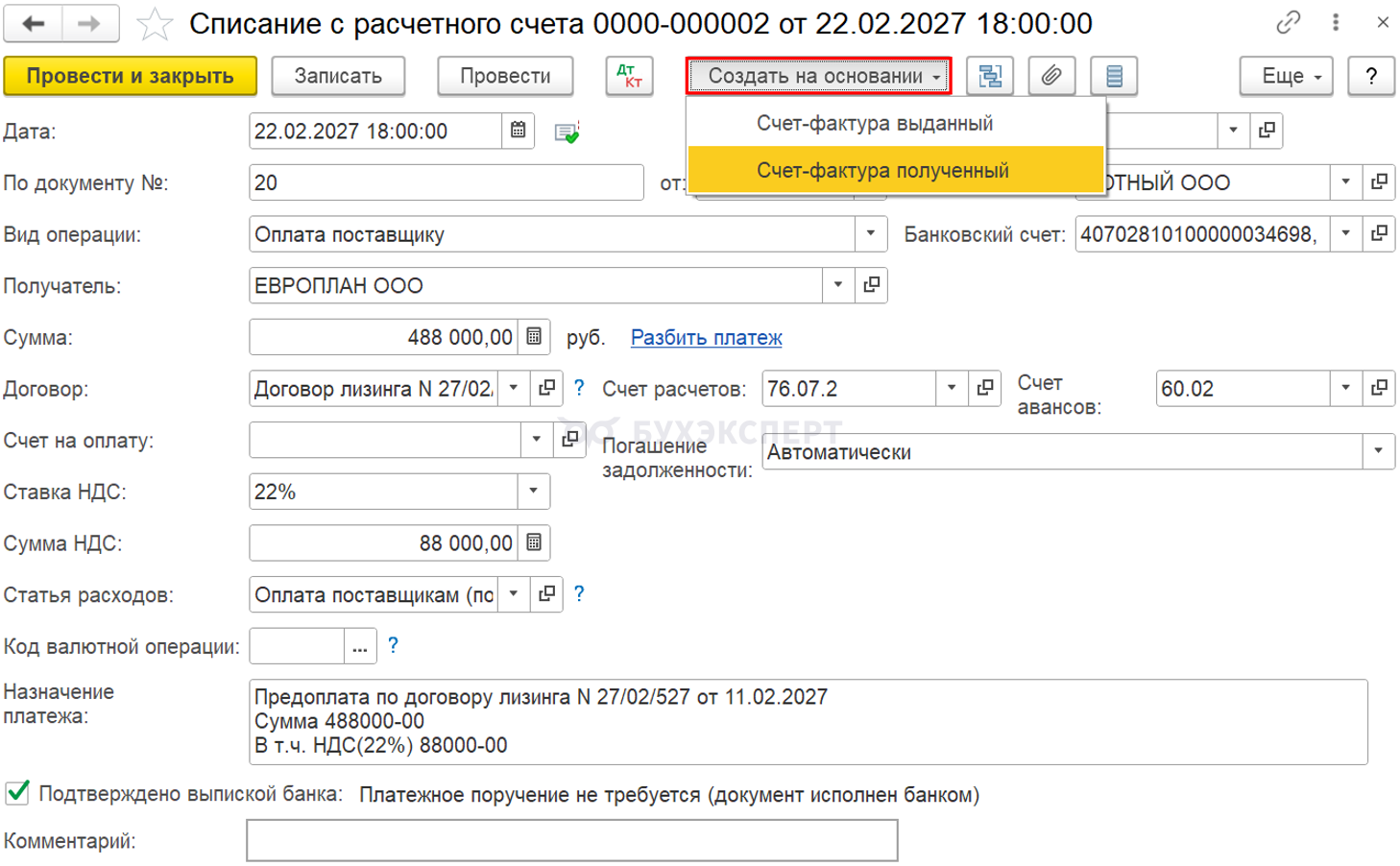Expand Погашение задолженности dropdown
Image resolution: width=1400 pixels, height=866 pixels.
[x=1379, y=451]
